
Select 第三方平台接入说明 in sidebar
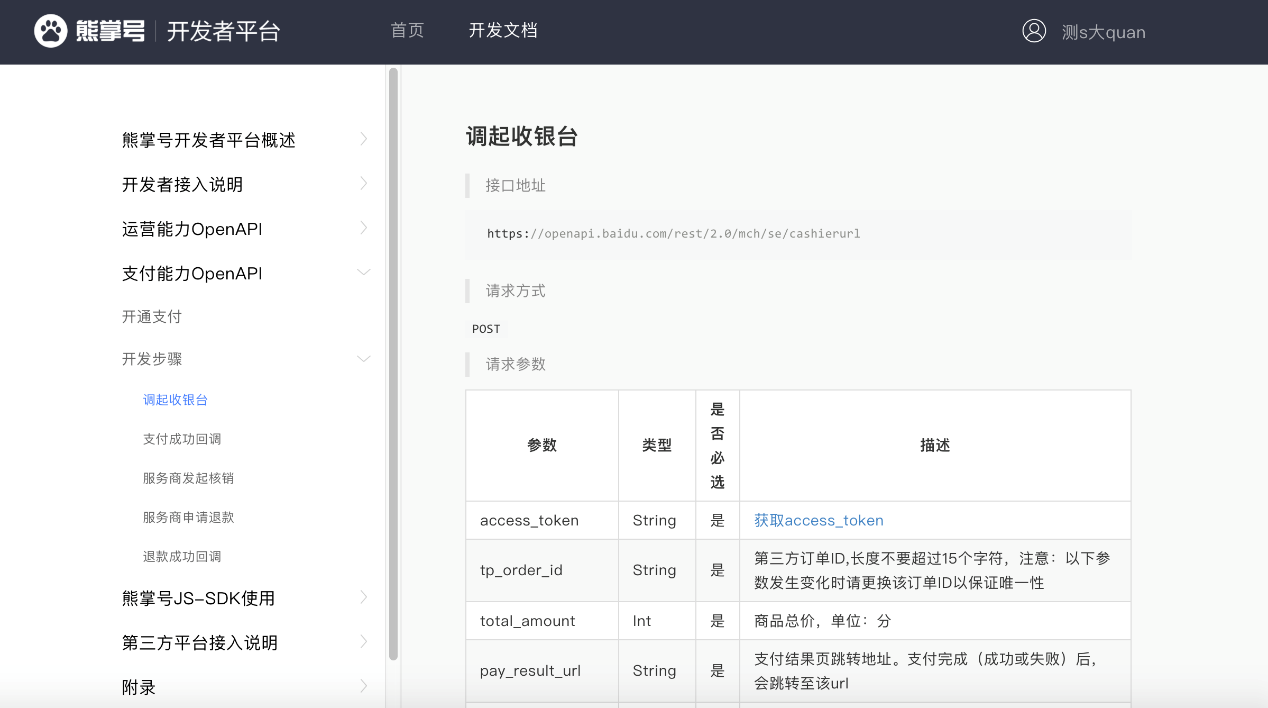200,643
